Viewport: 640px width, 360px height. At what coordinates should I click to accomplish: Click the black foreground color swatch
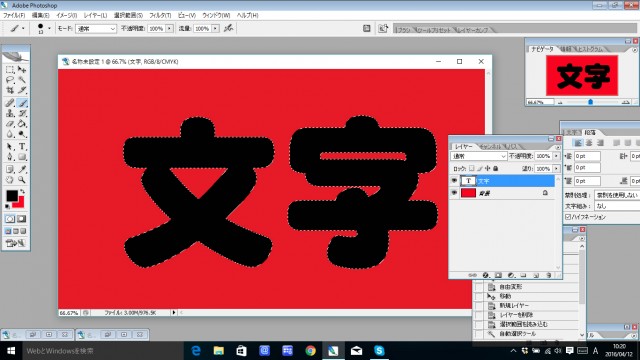click(11, 196)
